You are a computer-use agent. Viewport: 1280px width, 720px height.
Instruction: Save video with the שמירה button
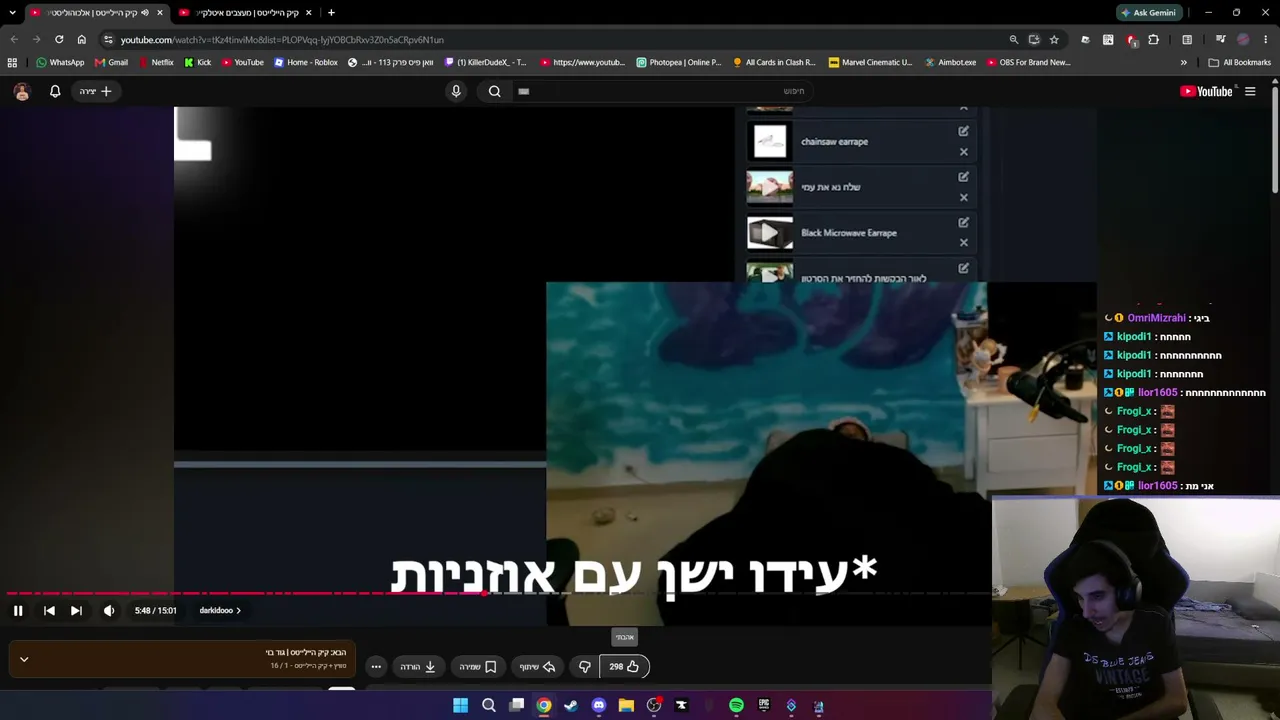click(477, 667)
